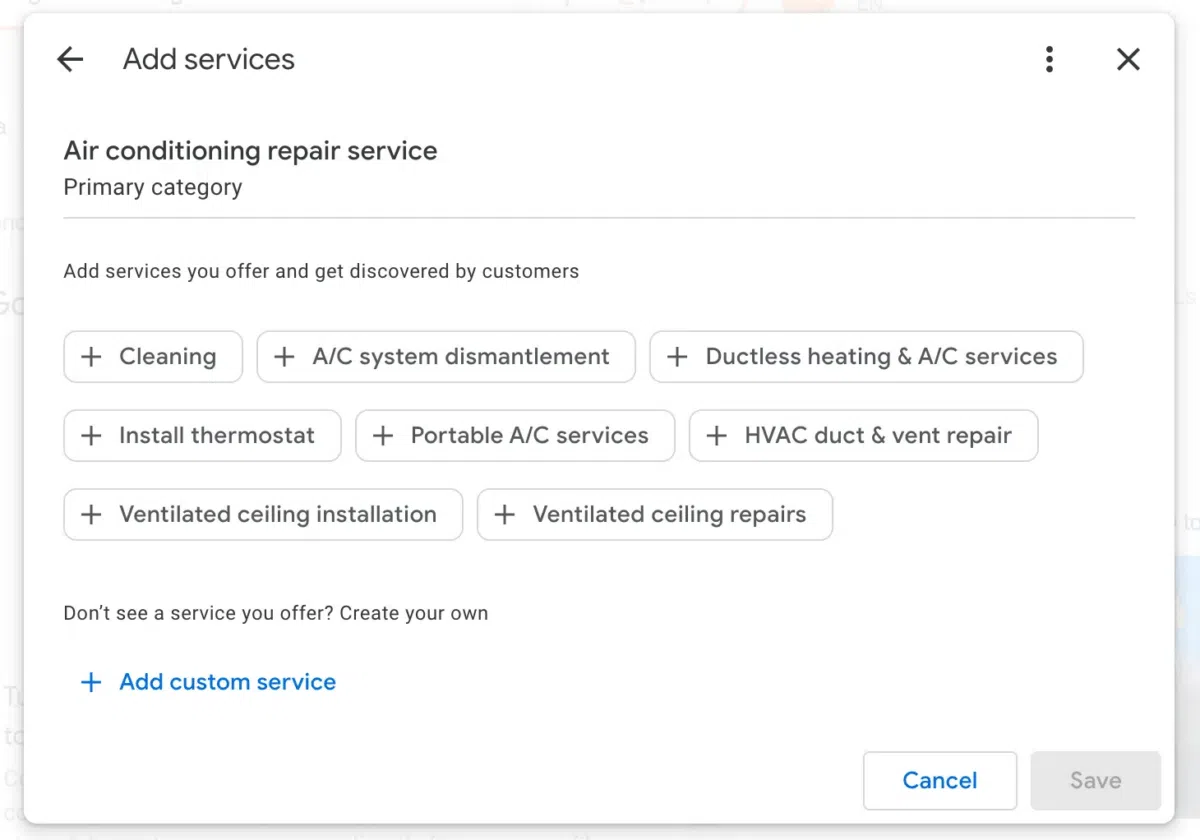Open the three-dot overflow menu
The width and height of the screenshot is (1200, 840).
(1049, 59)
